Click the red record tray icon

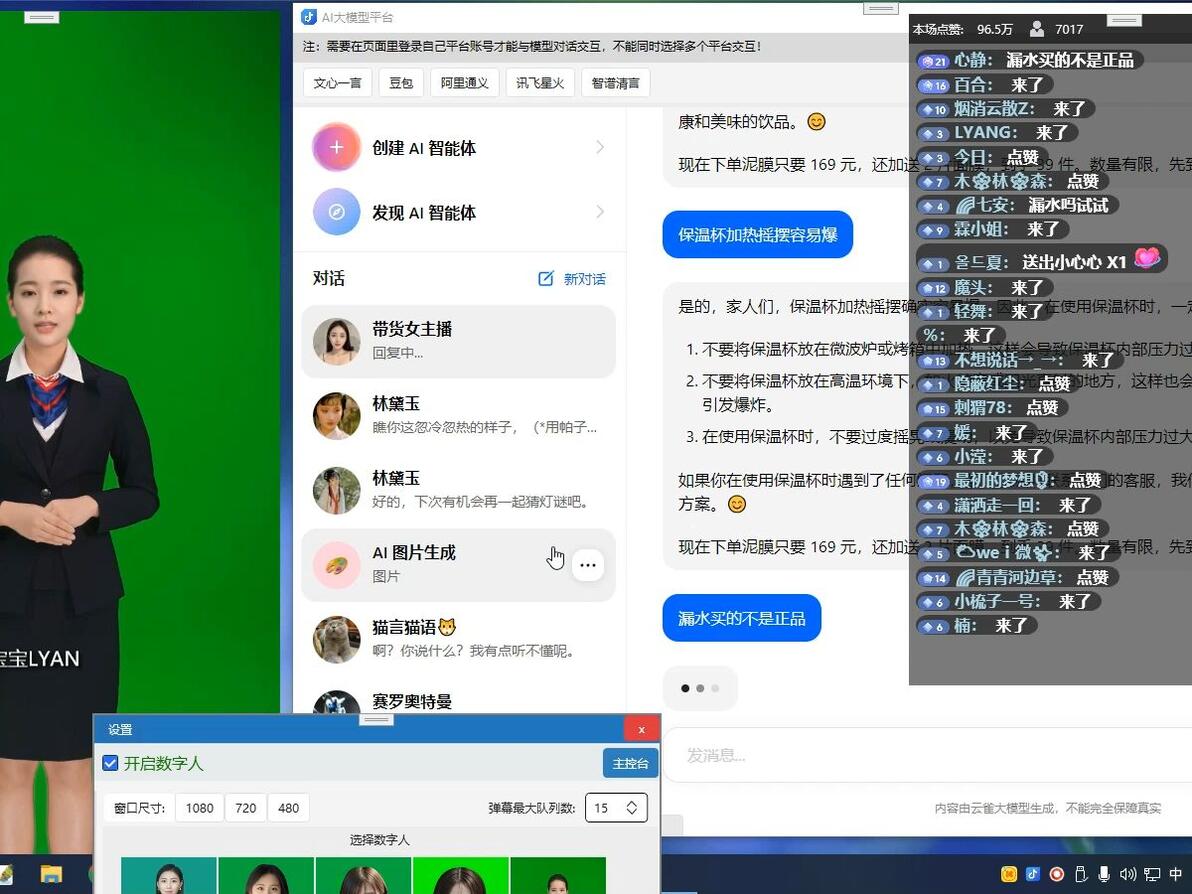(1057, 874)
